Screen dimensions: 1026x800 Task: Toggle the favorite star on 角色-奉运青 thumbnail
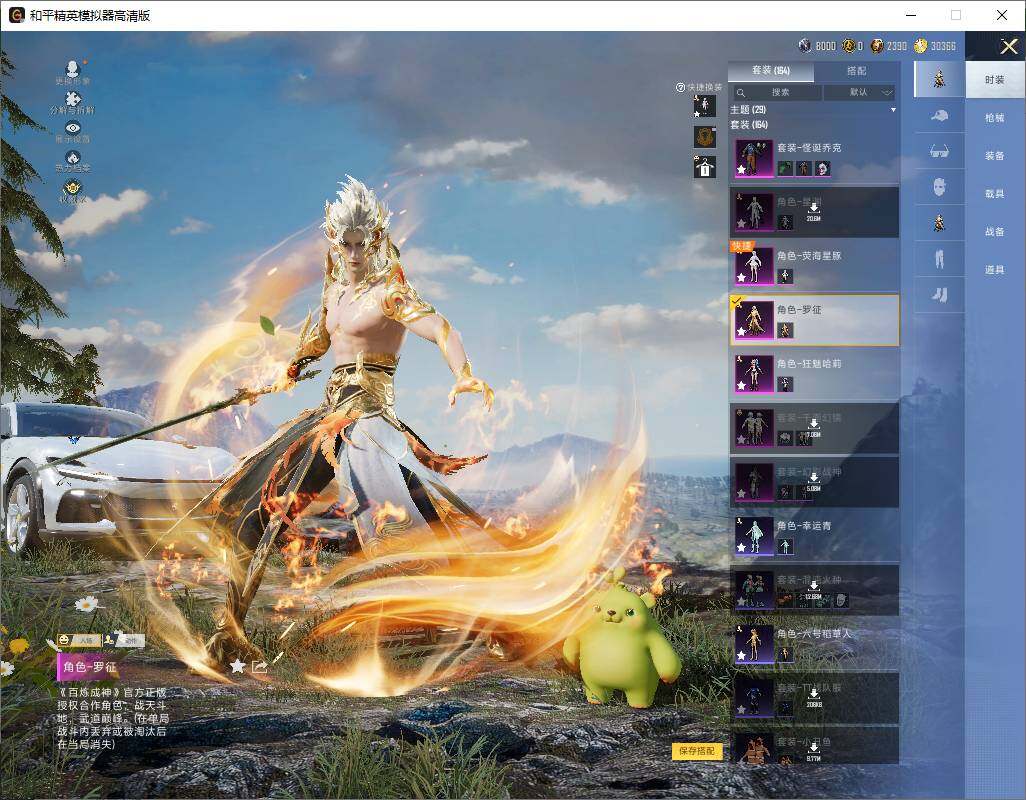(x=741, y=548)
